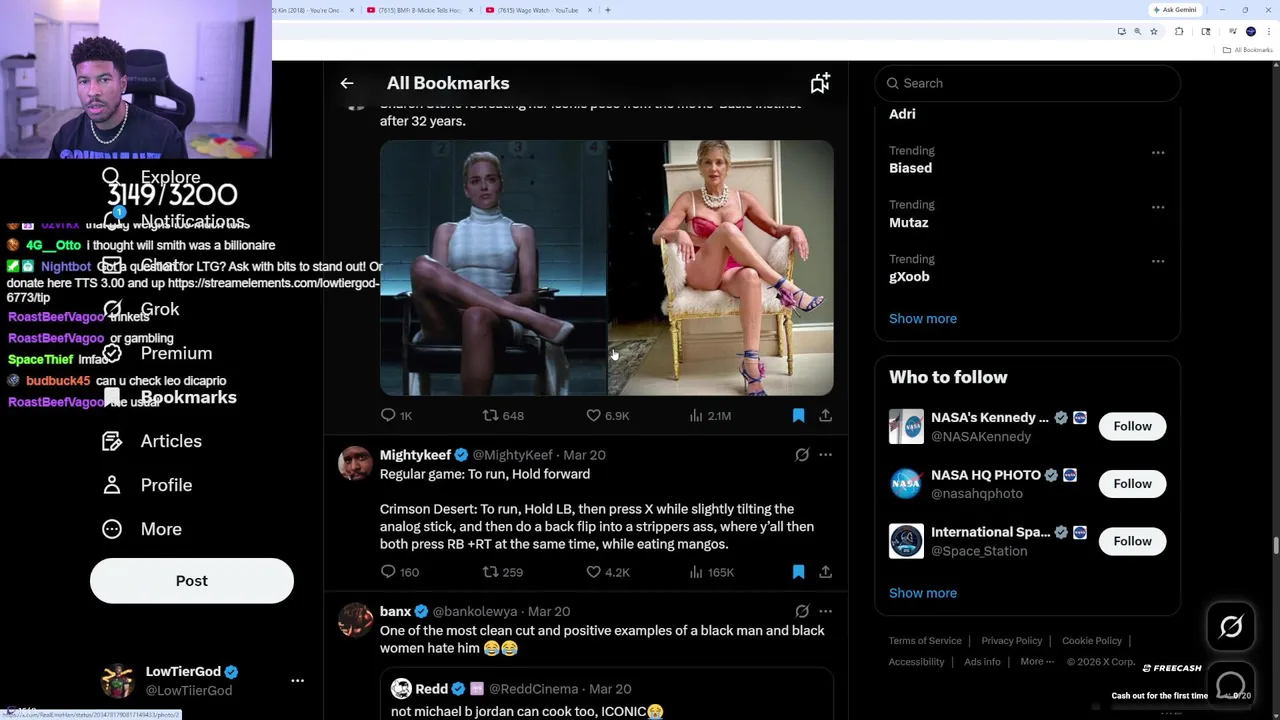Open More menu in sidebar
1280x720 pixels.
[142, 529]
